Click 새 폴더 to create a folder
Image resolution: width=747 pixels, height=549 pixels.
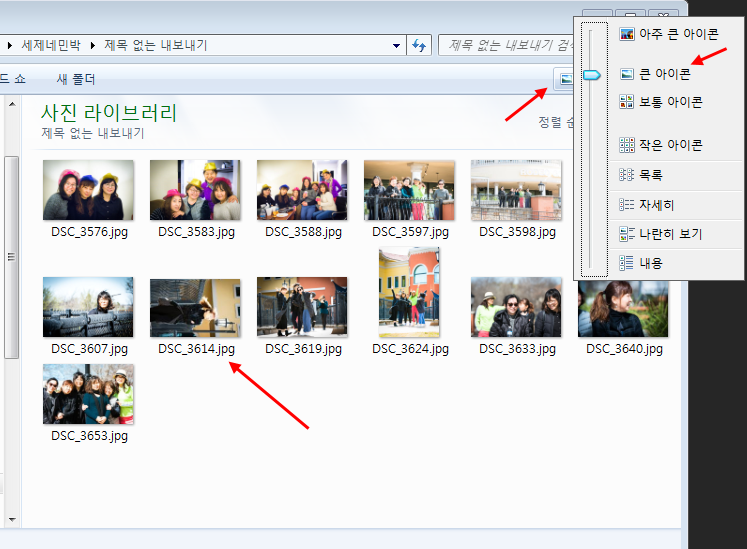point(76,79)
